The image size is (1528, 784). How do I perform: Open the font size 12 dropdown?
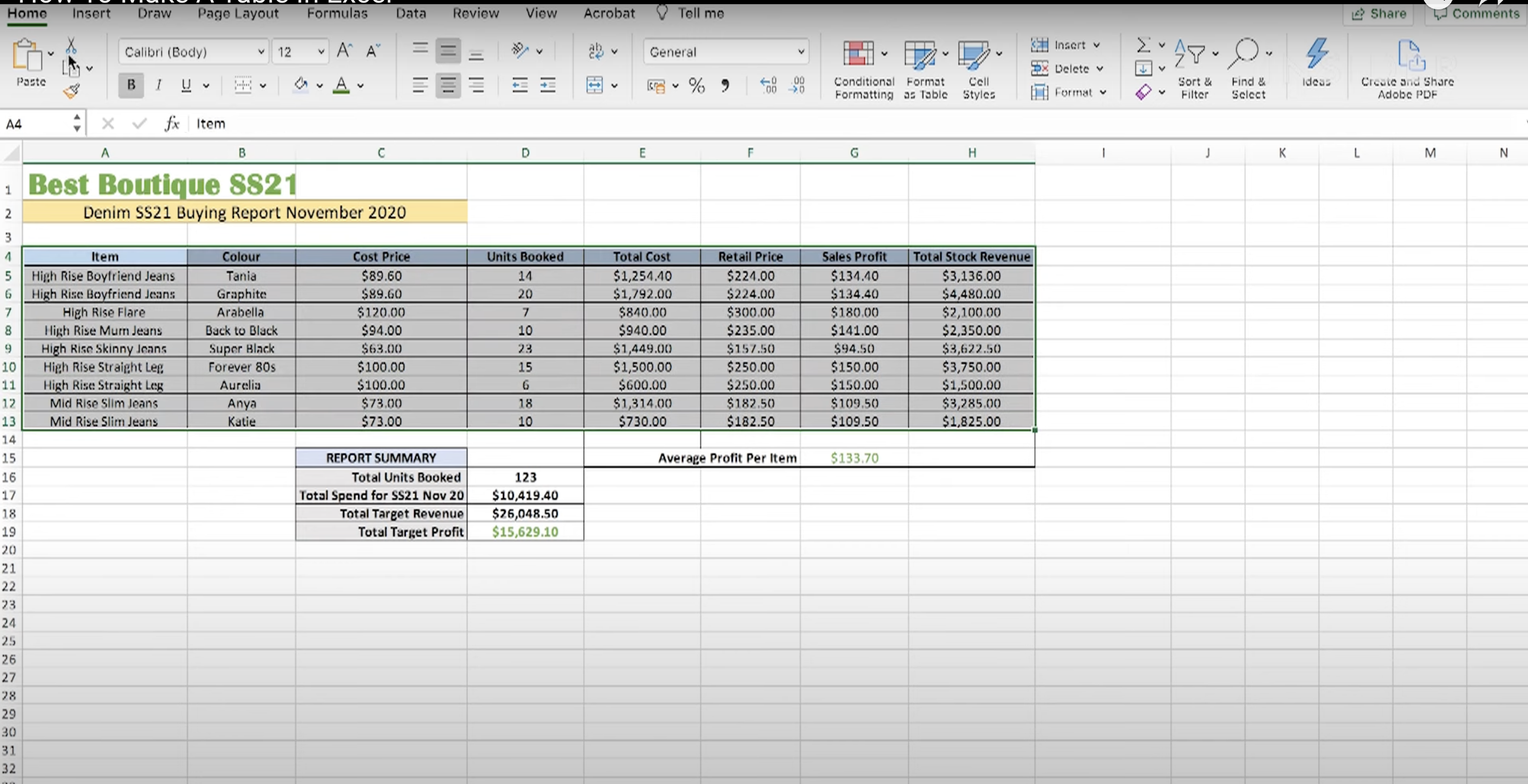(x=320, y=52)
